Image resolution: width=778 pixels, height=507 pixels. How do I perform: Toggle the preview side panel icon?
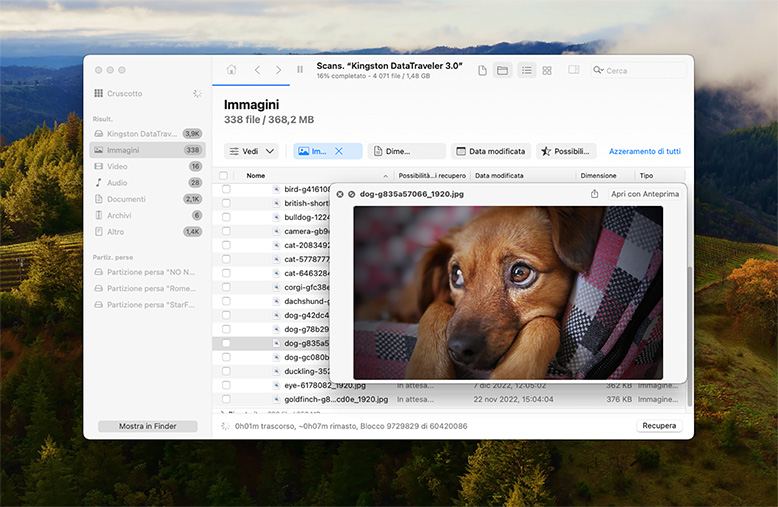(x=574, y=70)
